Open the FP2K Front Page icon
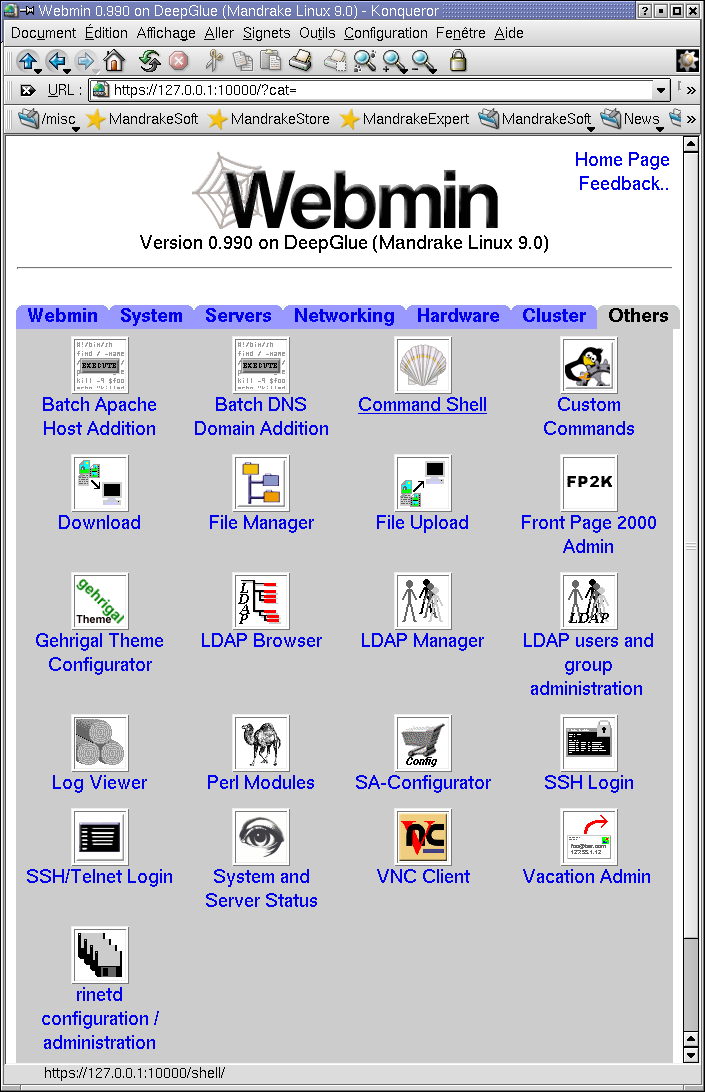The image size is (705, 1092). point(589,483)
